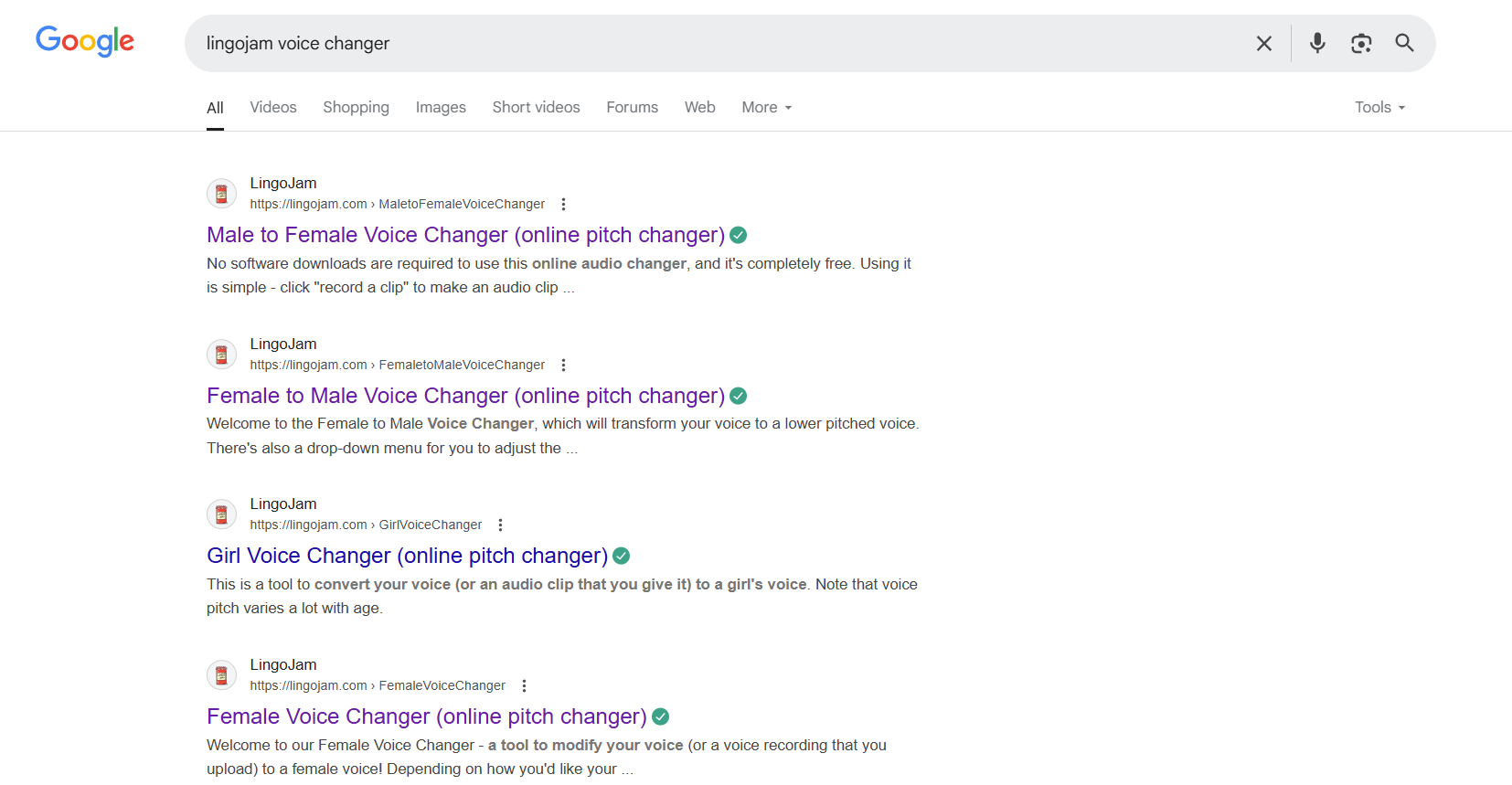
Task: Click LingoJam site name above Female to Male result
Action: point(283,345)
